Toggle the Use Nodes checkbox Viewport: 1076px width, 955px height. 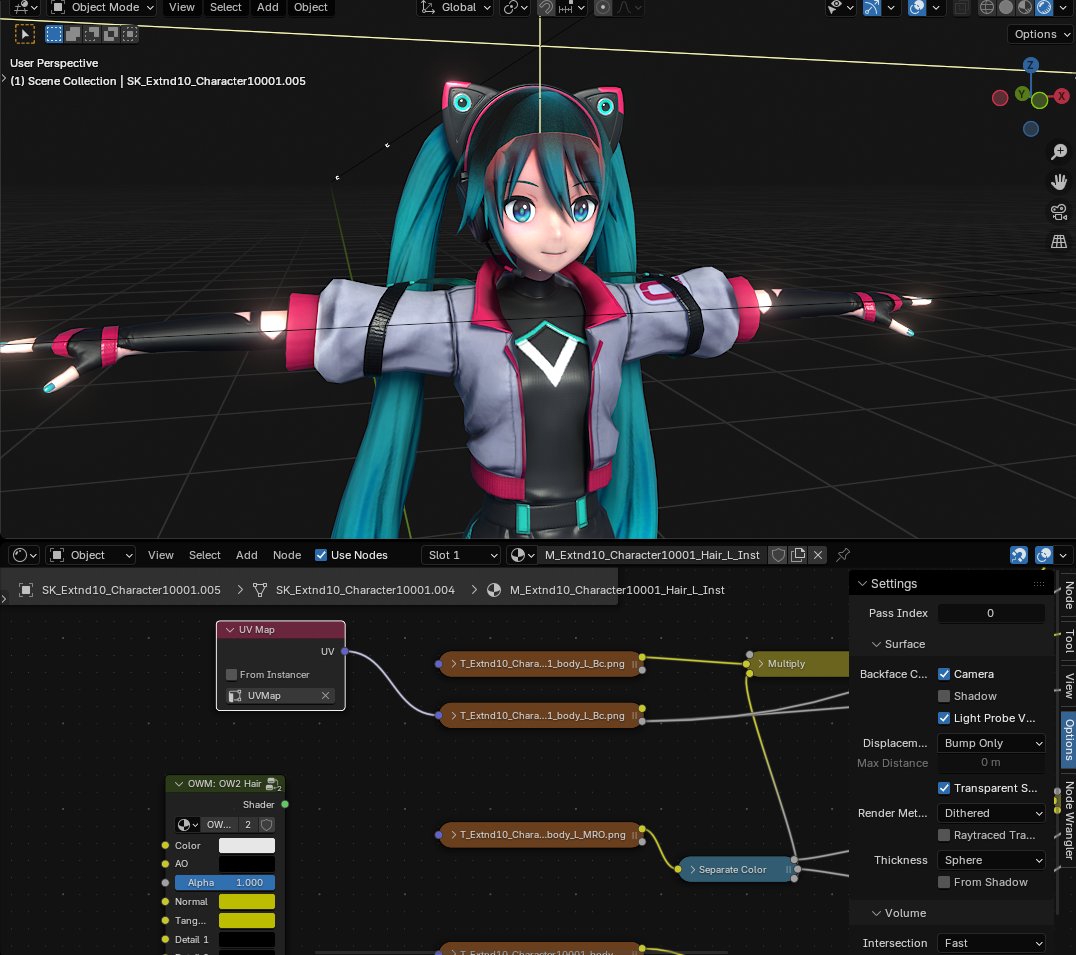click(x=321, y=555)
